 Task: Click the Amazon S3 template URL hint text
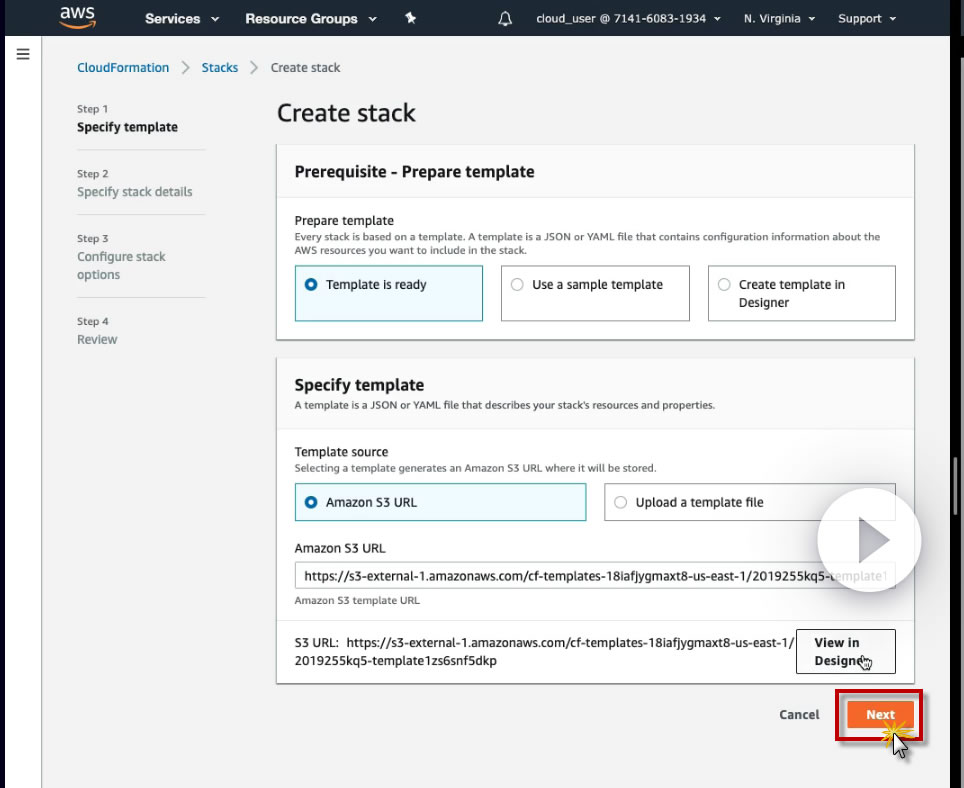(x=357, y=601)
